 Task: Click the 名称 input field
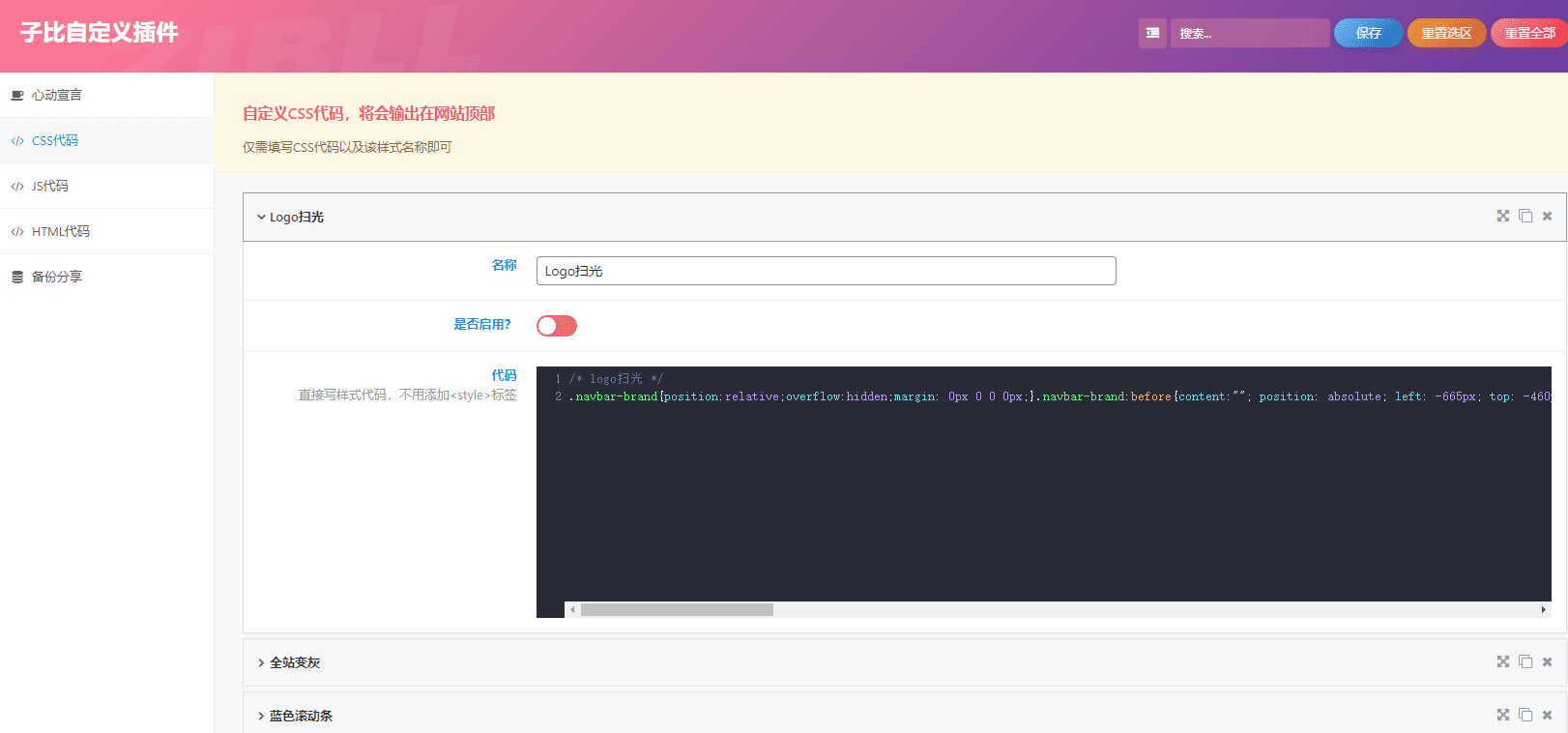827,271
